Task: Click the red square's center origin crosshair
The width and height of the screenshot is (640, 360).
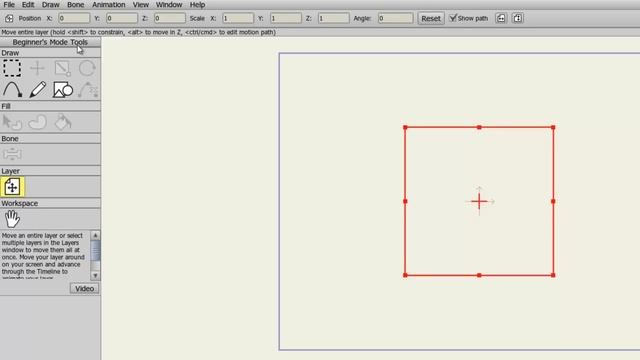Action: pos(479,201)
